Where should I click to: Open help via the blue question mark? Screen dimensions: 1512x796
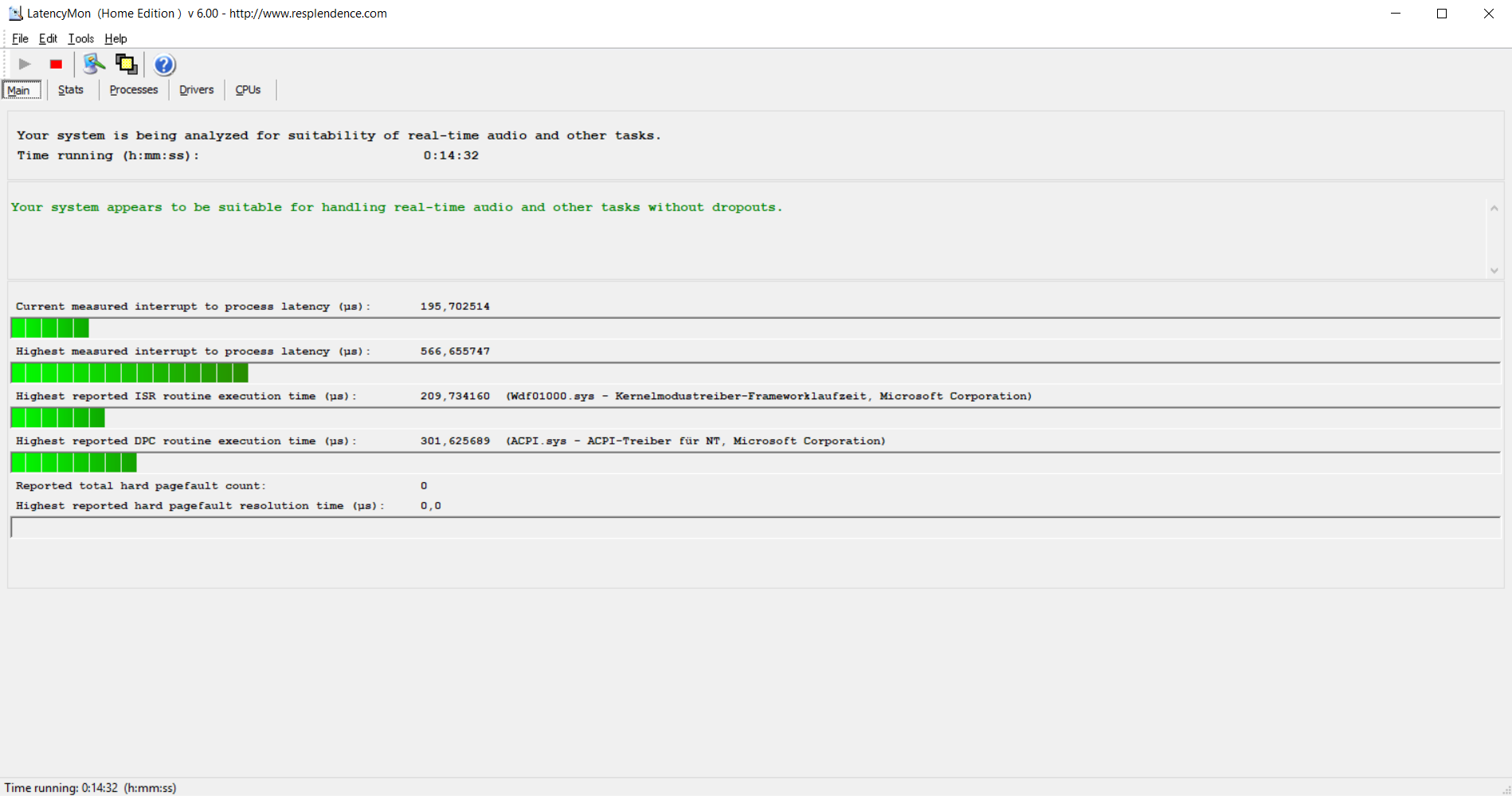coord(164,65)
